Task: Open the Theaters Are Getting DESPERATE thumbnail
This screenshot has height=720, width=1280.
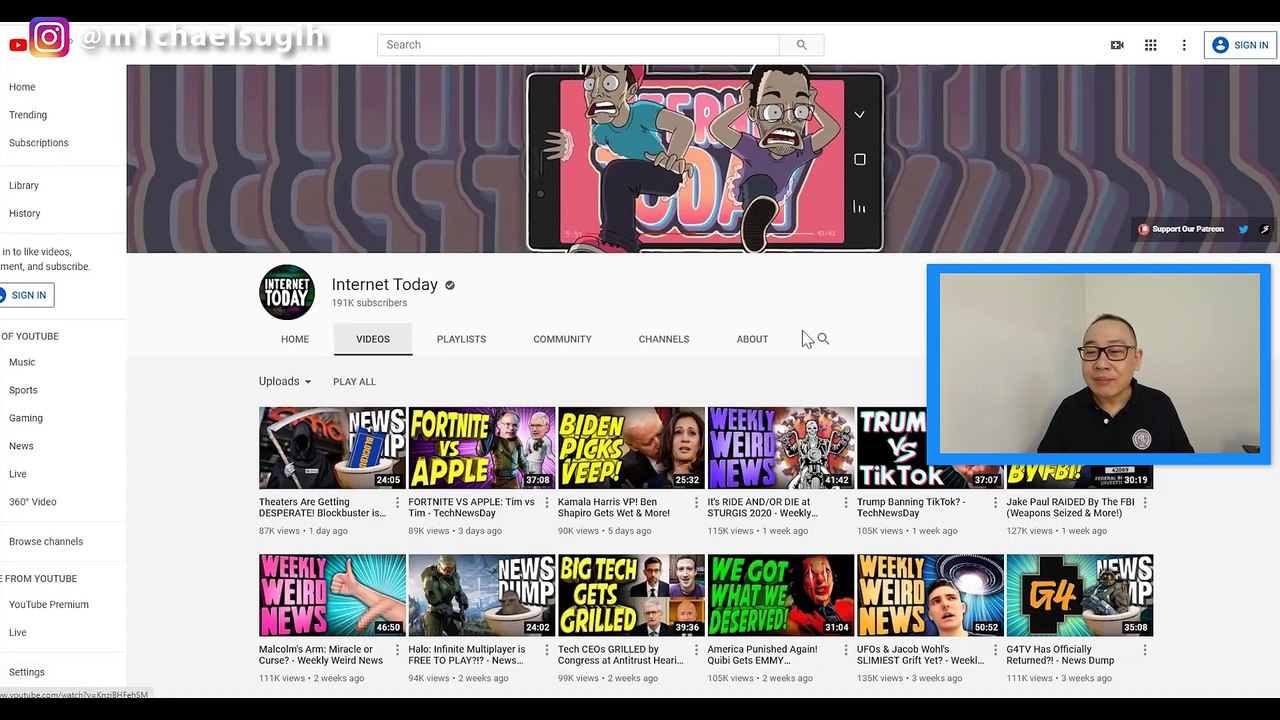Action: pos(332,448)
